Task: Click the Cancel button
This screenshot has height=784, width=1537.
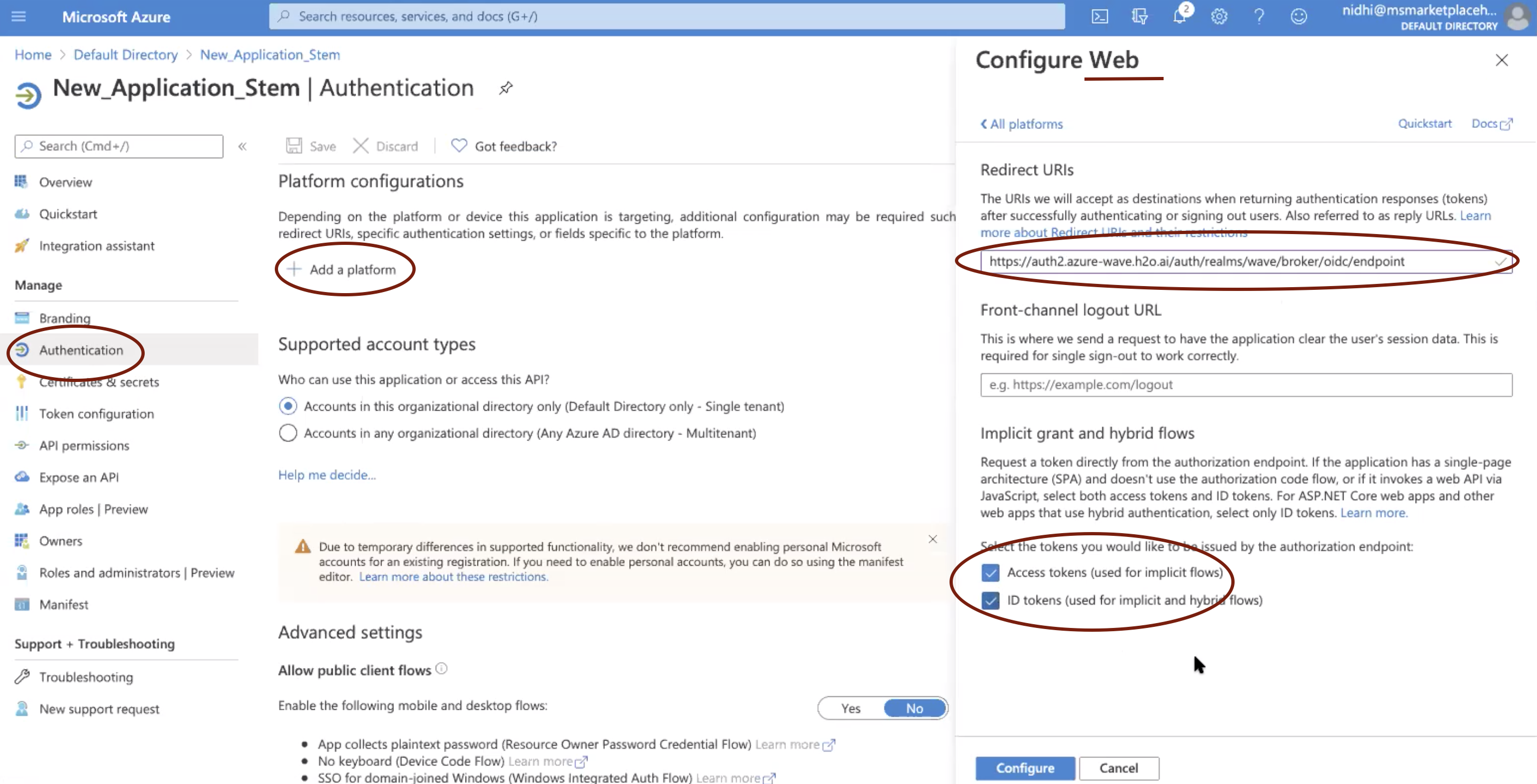Action: 1119,768
